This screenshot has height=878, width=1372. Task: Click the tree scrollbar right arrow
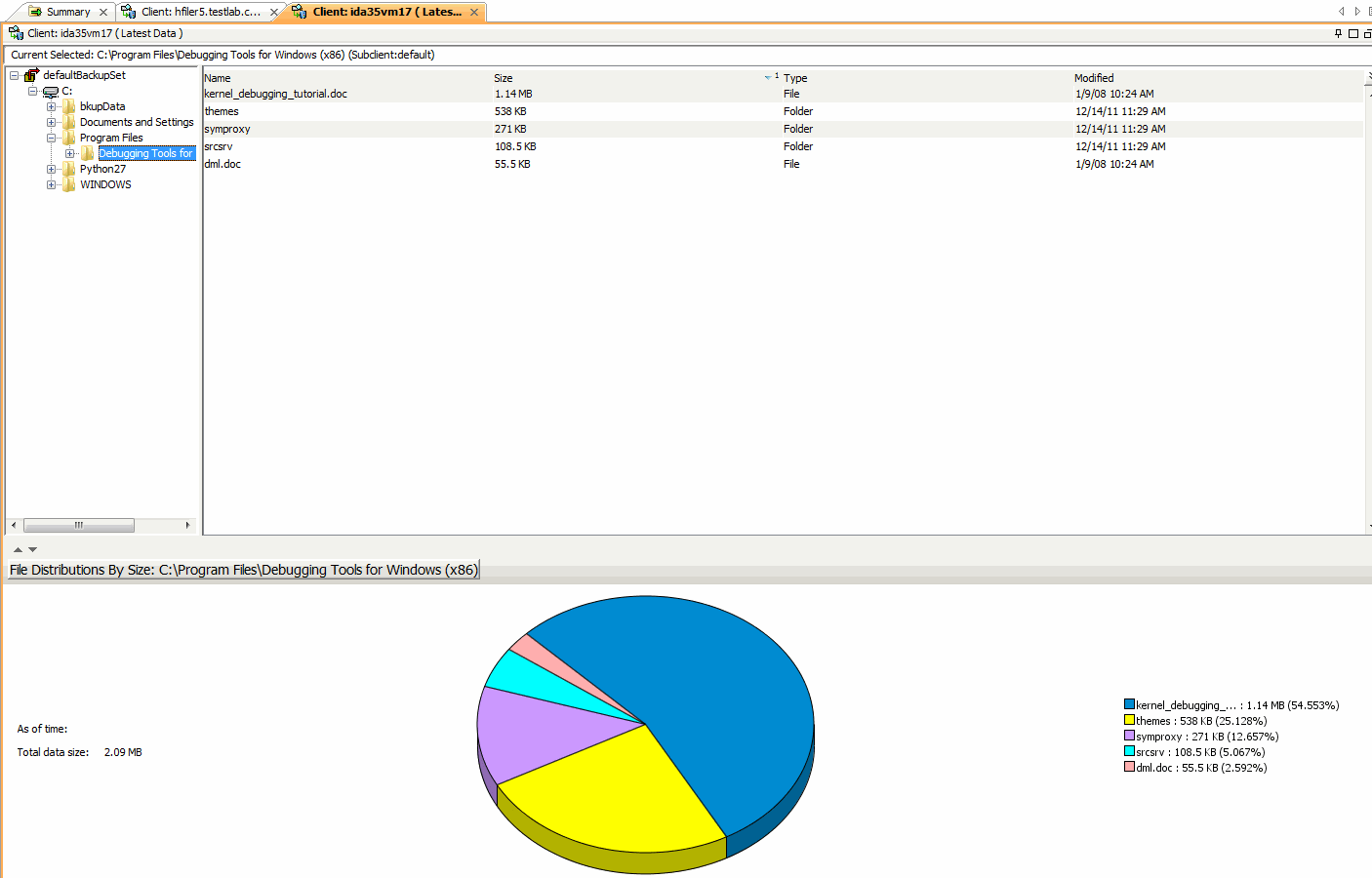[187, 525]
